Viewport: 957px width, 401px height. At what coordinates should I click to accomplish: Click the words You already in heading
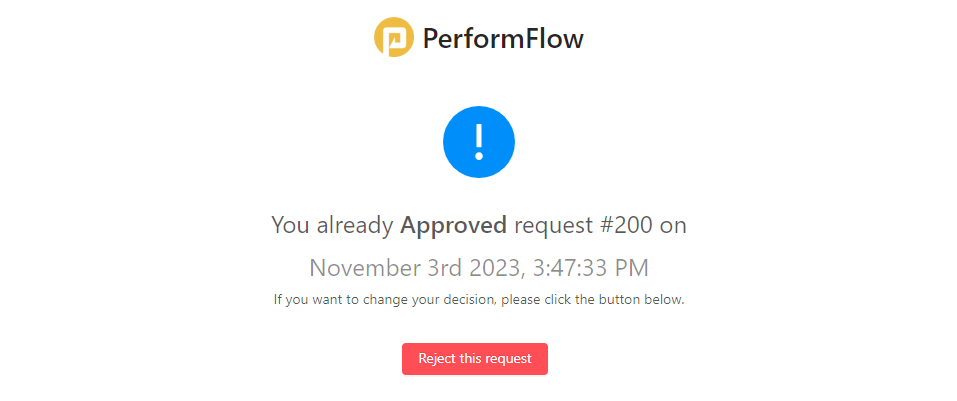[x=332, y=225]
